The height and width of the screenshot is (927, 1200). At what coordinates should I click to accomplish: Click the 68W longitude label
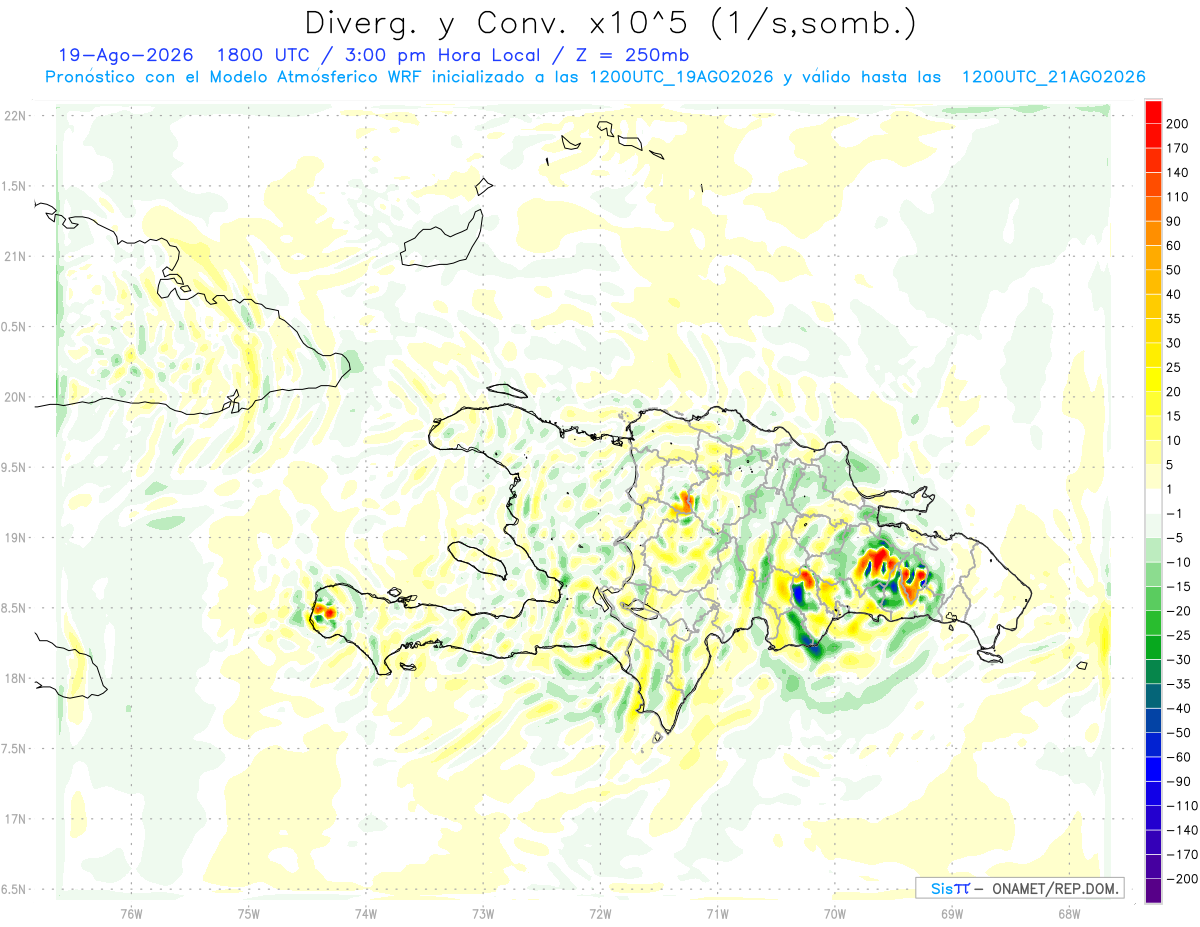[1068, 913]
